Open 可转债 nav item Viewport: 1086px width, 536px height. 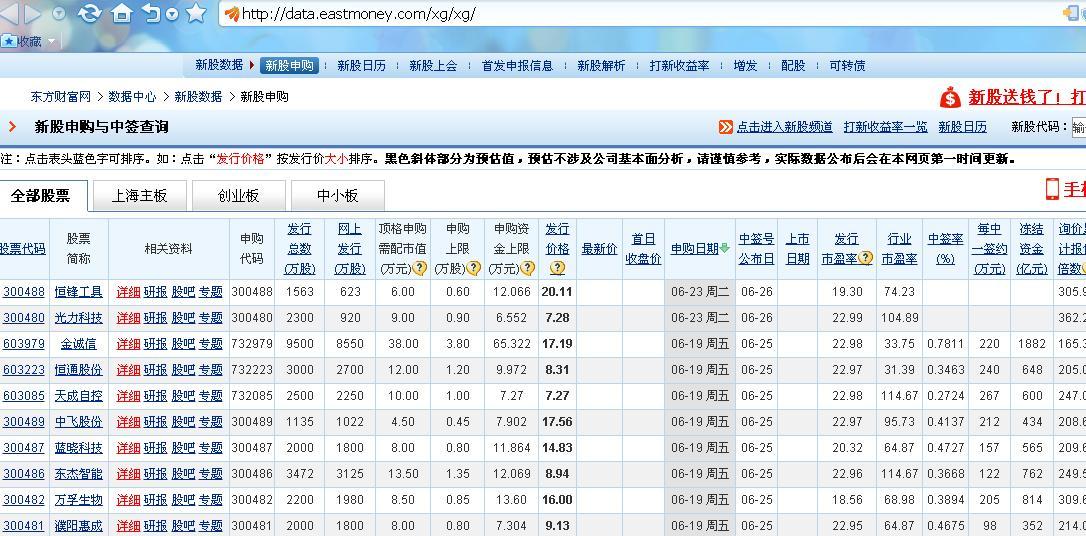click(x=847, y=66)
